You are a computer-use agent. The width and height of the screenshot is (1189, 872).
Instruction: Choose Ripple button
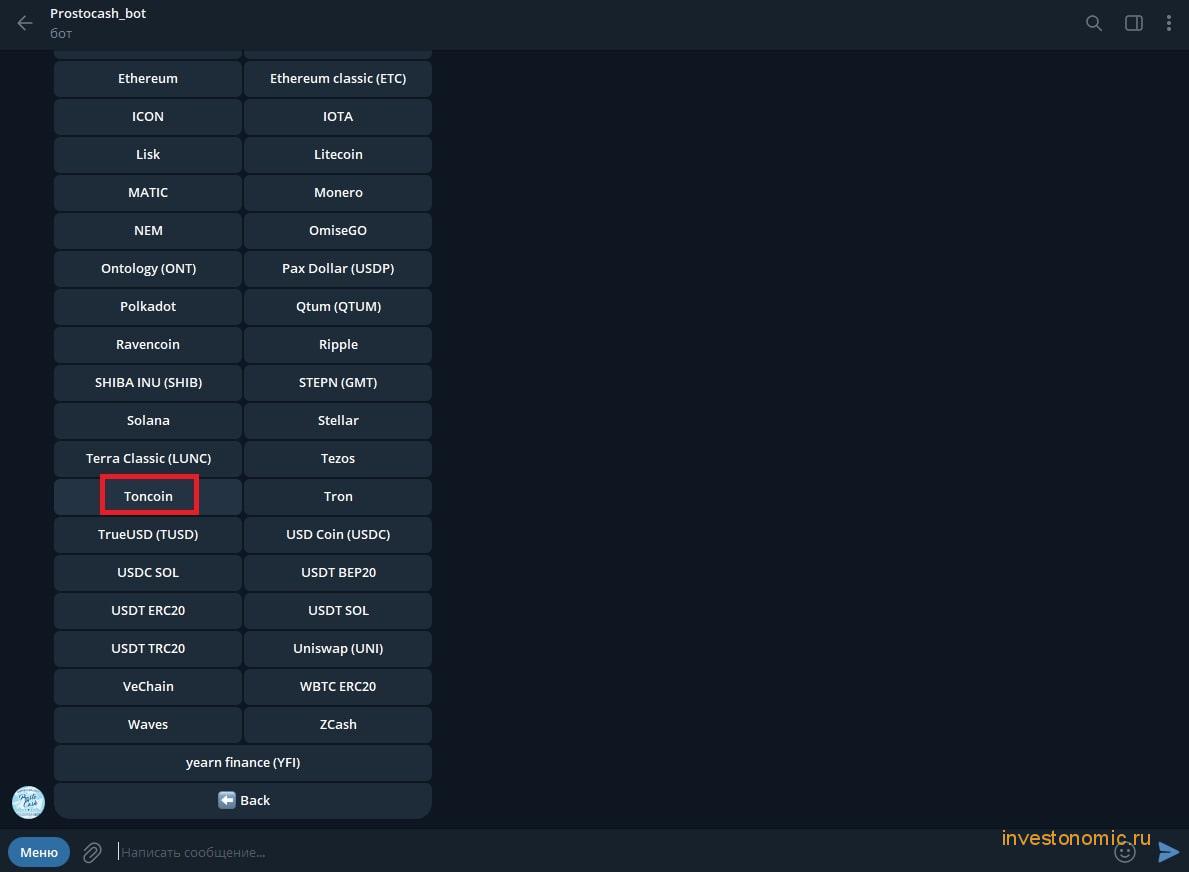(x=338, y=344)
